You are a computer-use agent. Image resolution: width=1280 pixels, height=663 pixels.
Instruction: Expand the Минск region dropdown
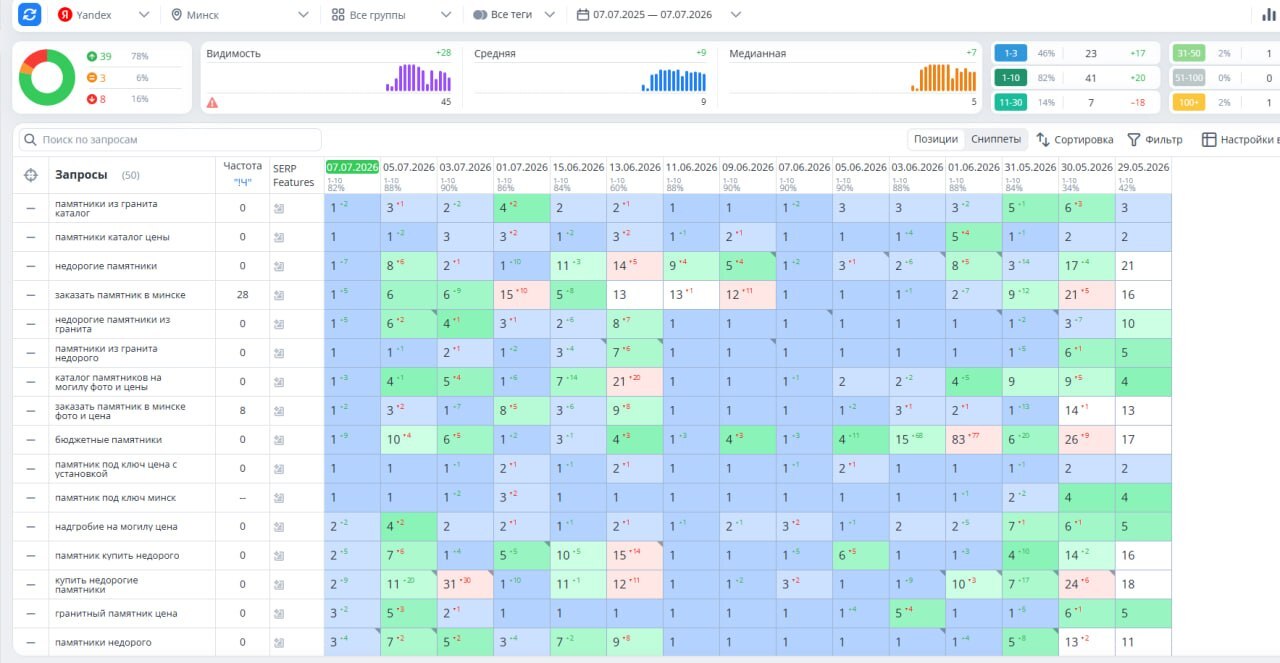pos(240,15)
